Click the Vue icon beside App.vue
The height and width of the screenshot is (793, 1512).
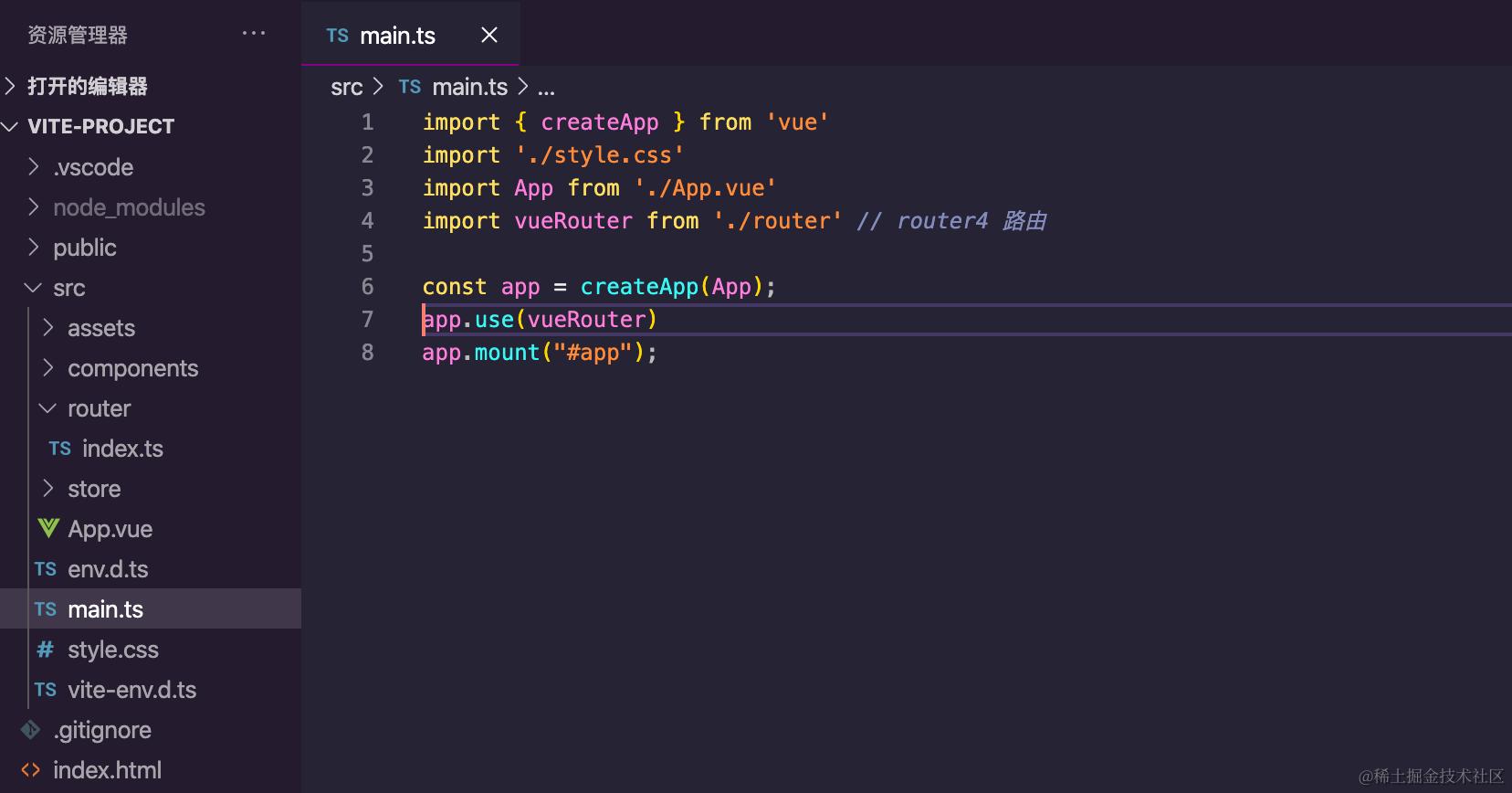(x=48, y=528)
